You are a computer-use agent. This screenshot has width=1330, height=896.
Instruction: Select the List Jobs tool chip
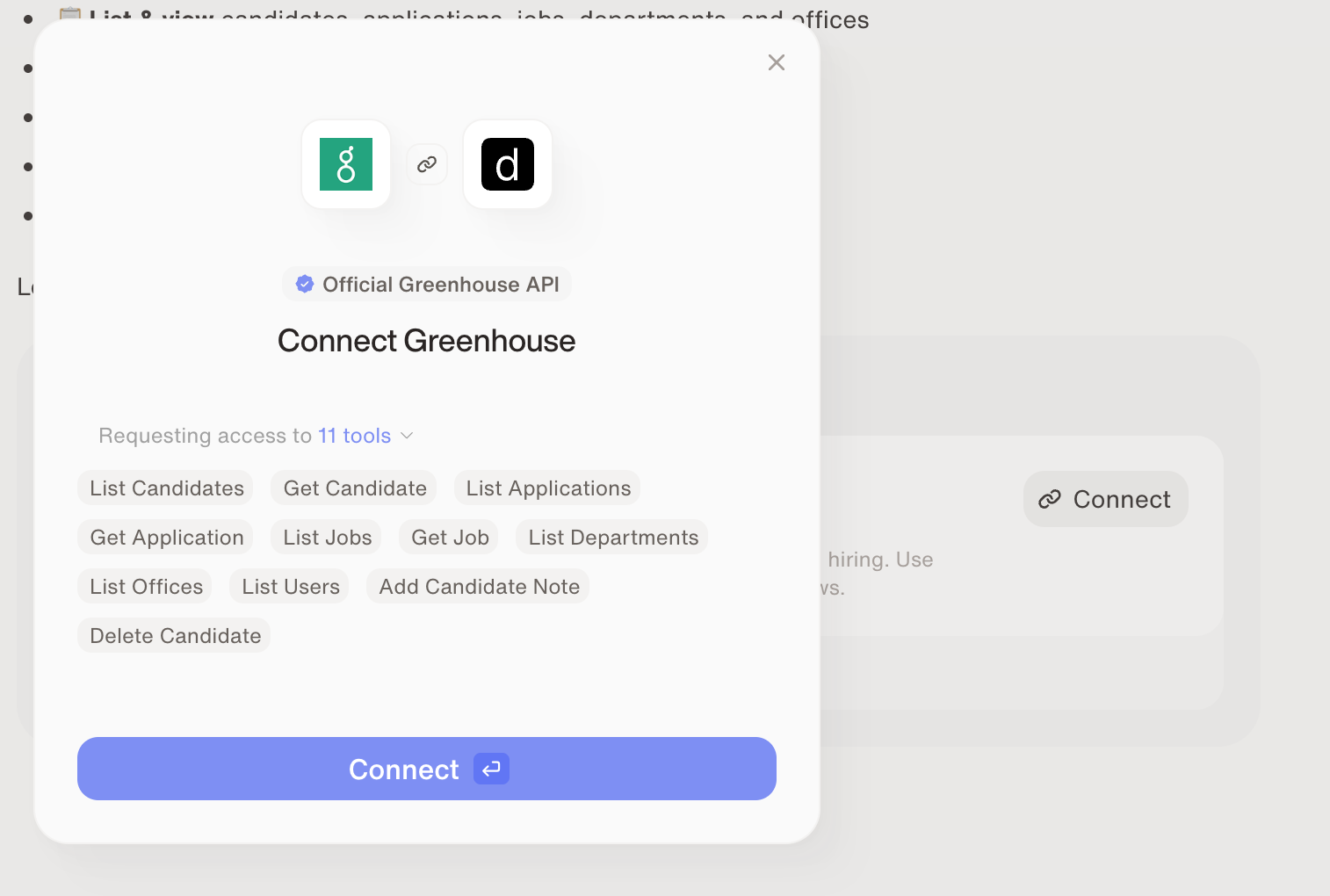(x=325, y=537)
